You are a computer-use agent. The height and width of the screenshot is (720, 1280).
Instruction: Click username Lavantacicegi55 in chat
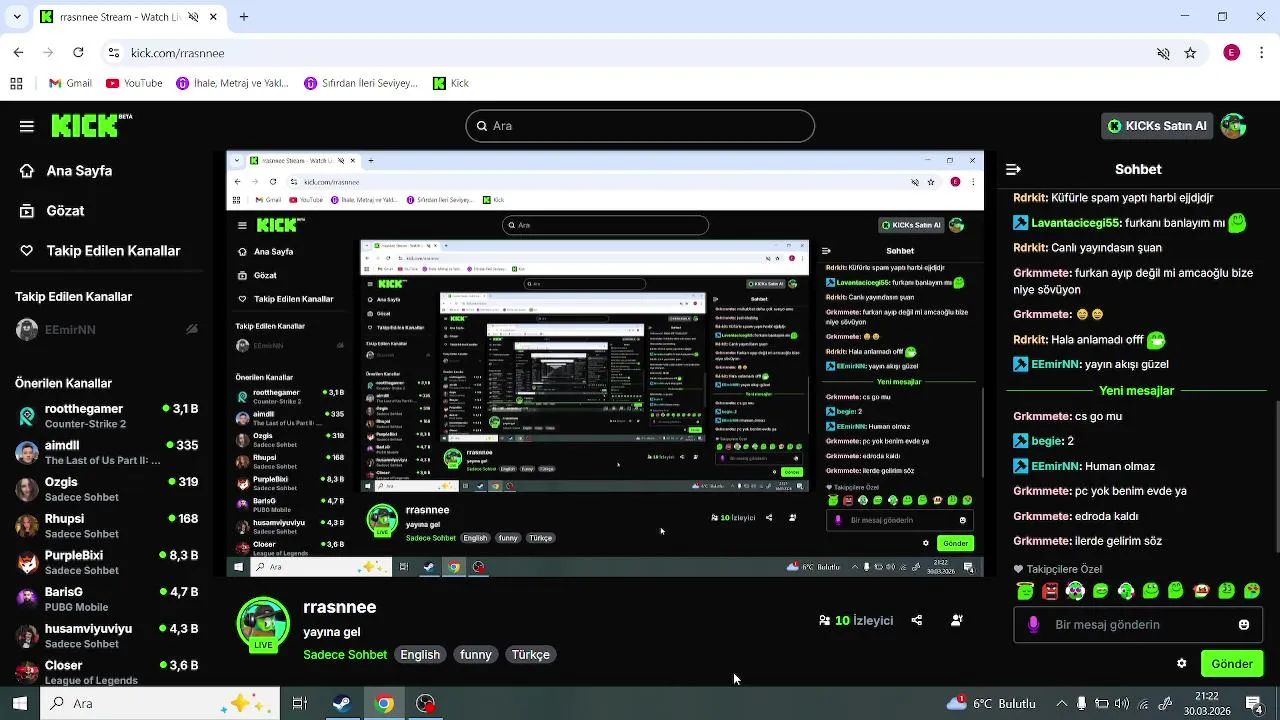pos(1077,224)
